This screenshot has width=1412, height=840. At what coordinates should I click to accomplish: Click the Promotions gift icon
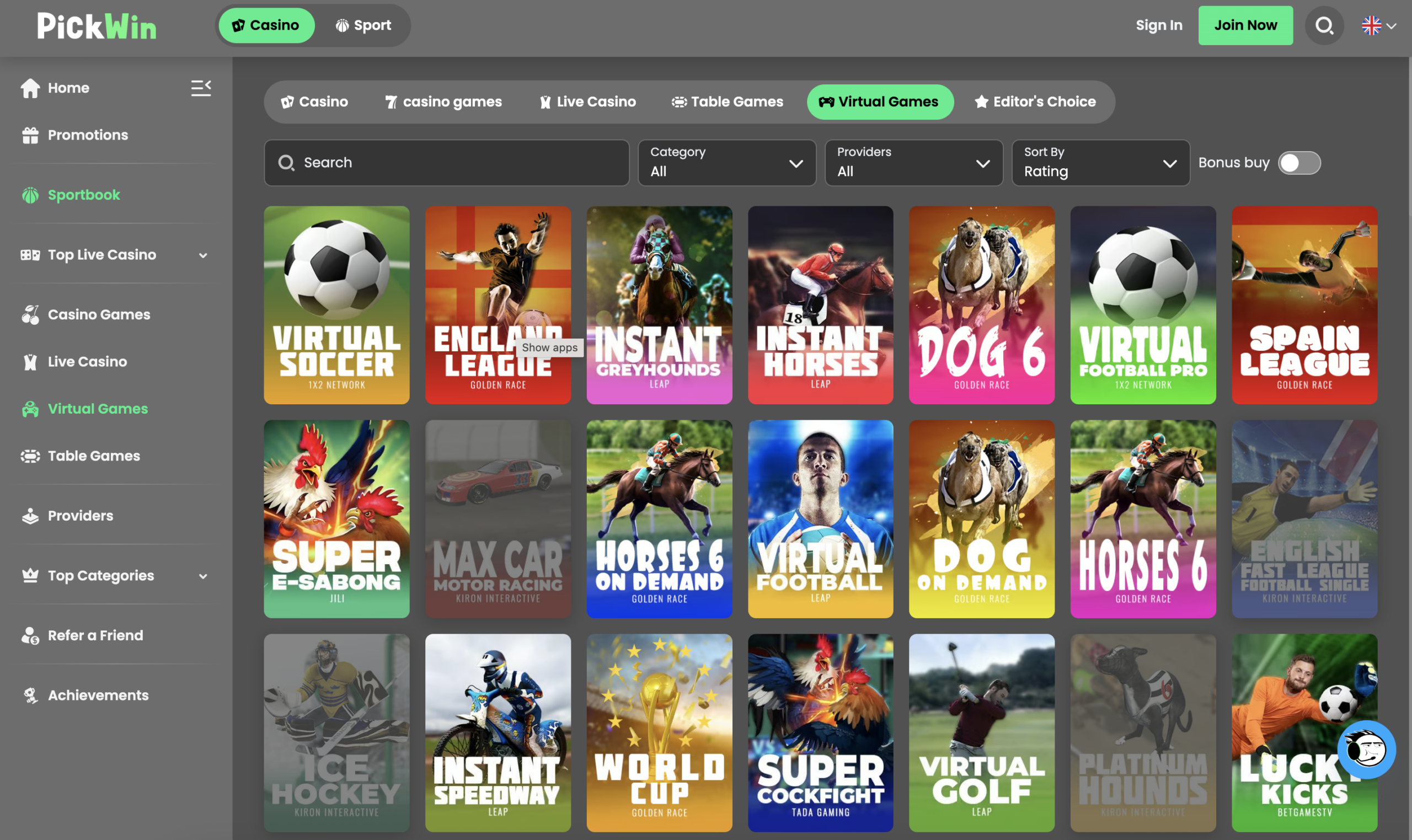click(x=30, y=135)
